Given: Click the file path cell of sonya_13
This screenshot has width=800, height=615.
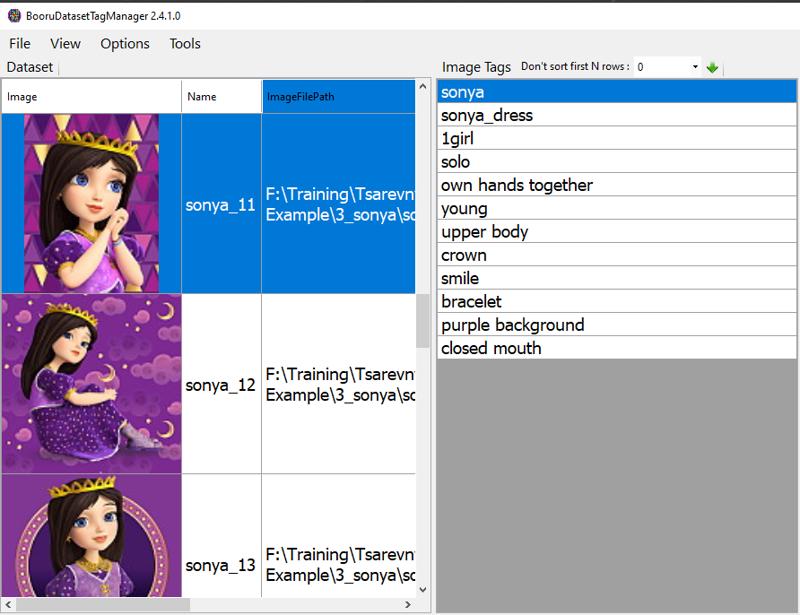Looking at the screenshot, I should pos(339,535).
